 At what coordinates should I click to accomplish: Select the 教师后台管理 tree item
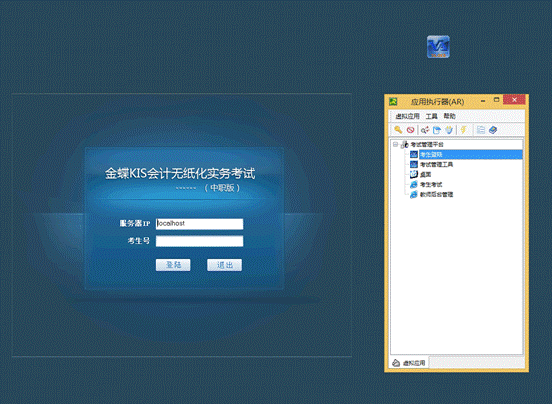point(436,194)
